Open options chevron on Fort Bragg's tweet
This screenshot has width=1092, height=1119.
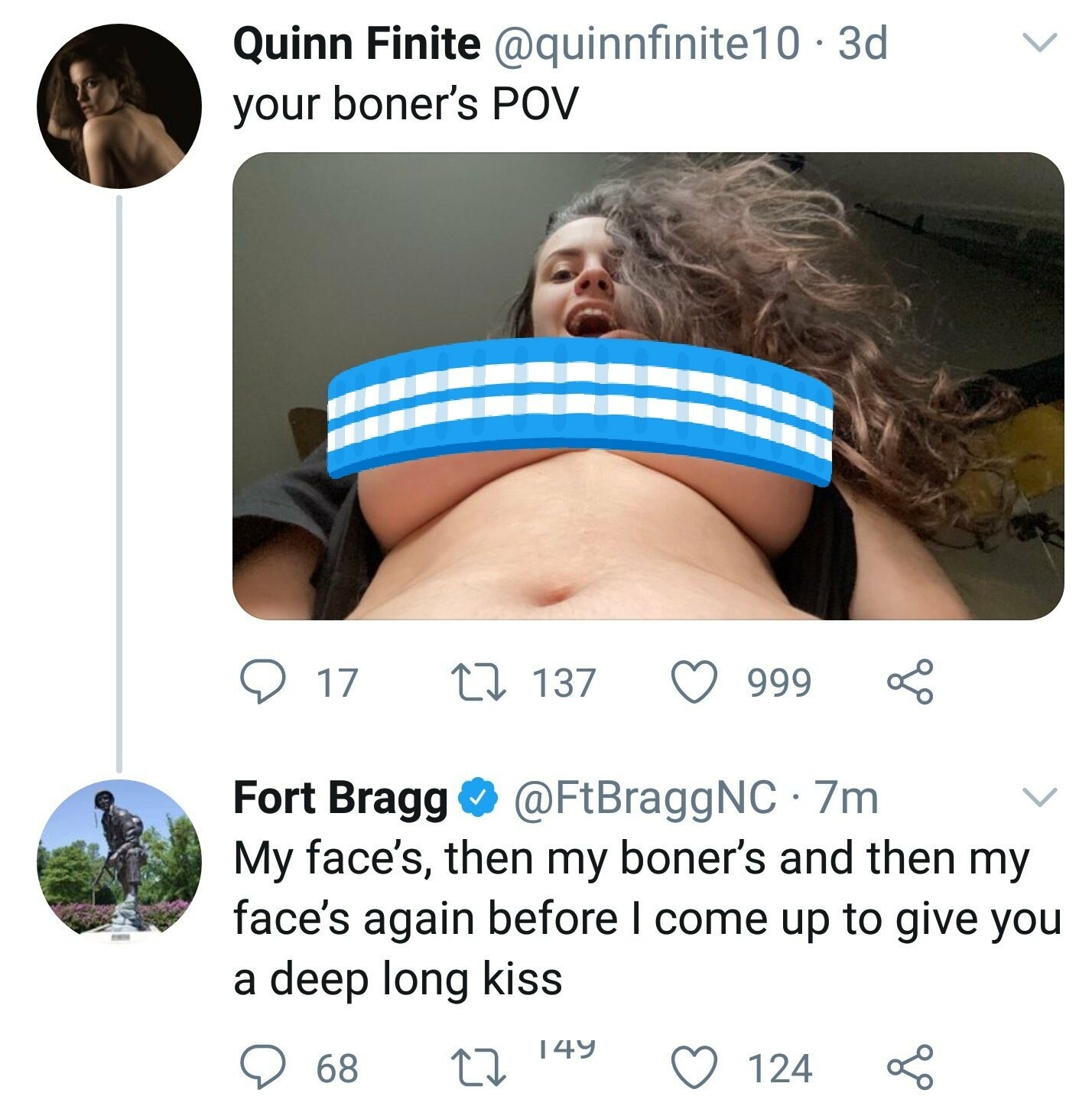point(1040,797)
